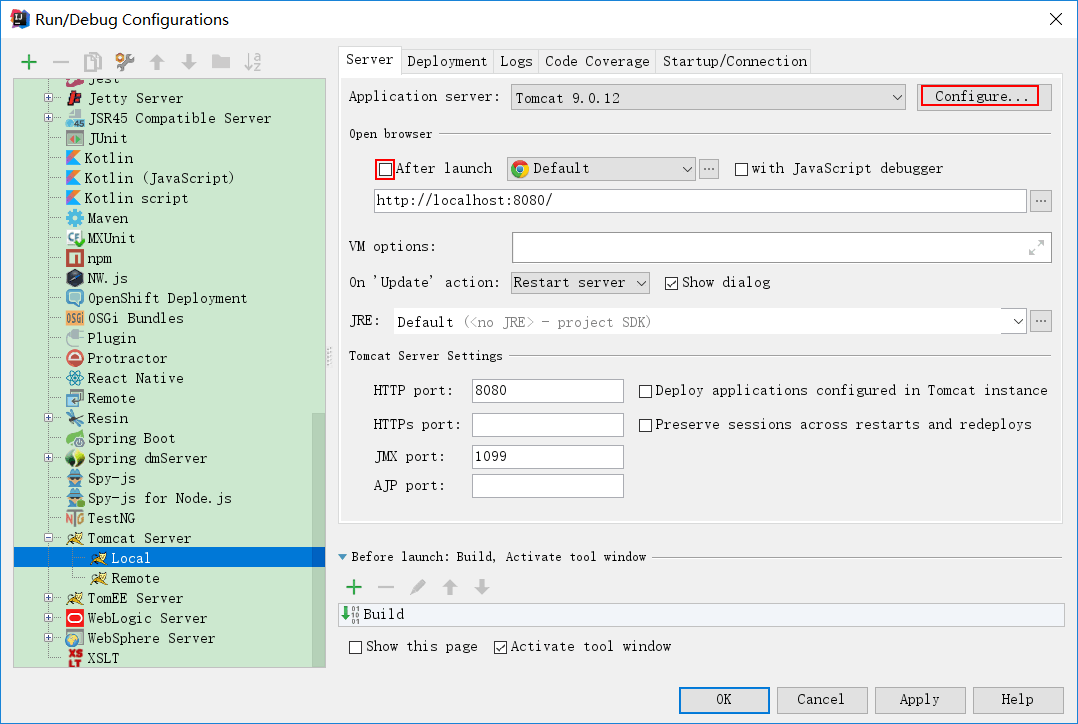Click the OK button
The height and width of the screenshot is (724, 1078).
coord(724,700)
